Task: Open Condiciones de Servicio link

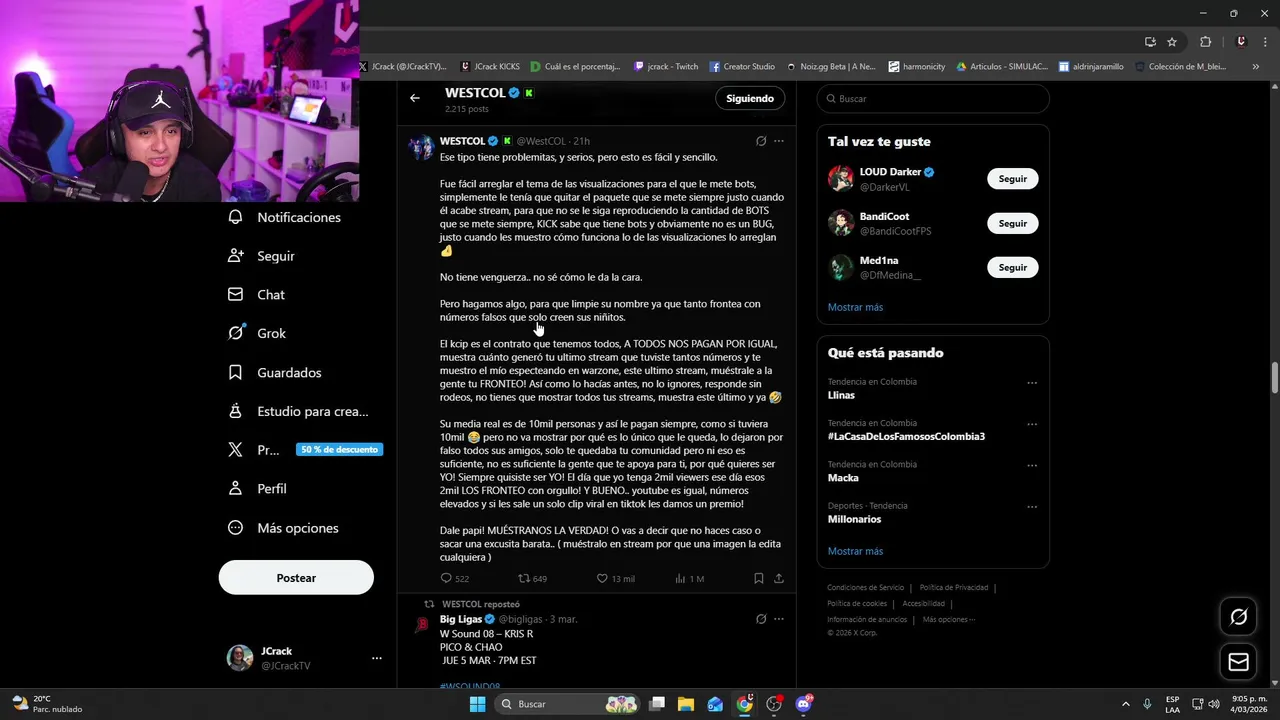Action: coord(865,588)
